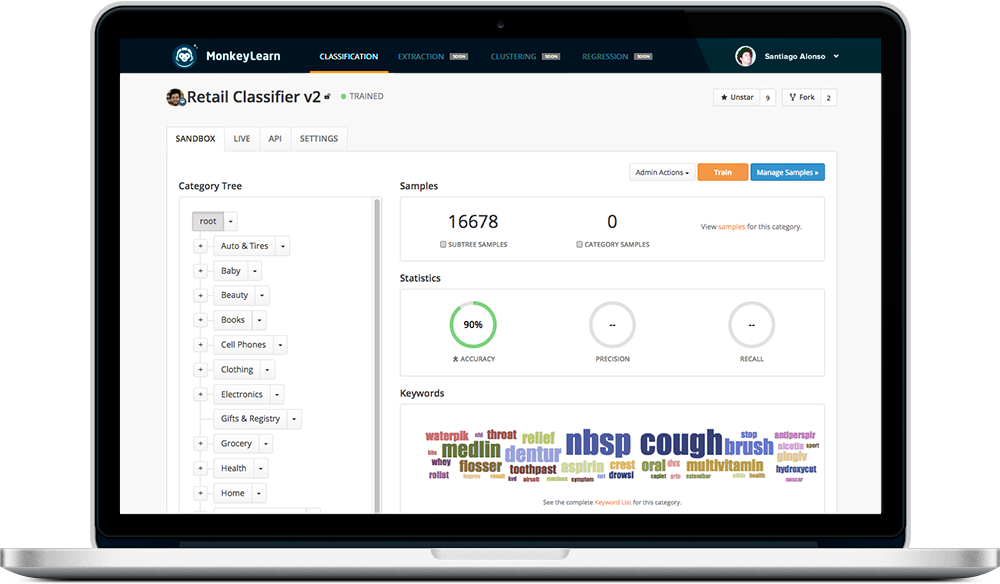Viewport: 1000px width, 584px height.
Task: Open the Auto & Tires dropdown arrow
Action: coord(283,246)
